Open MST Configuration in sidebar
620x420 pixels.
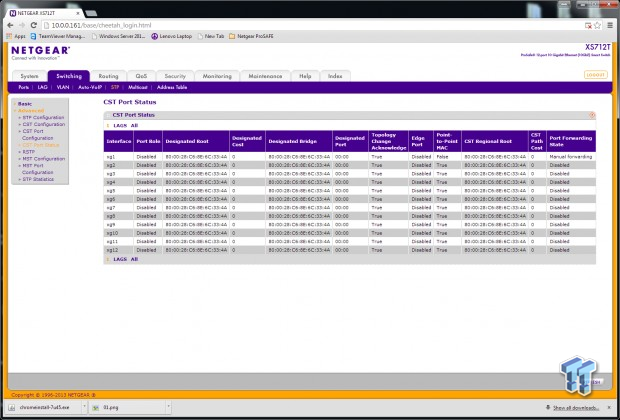tap(43, 159)
